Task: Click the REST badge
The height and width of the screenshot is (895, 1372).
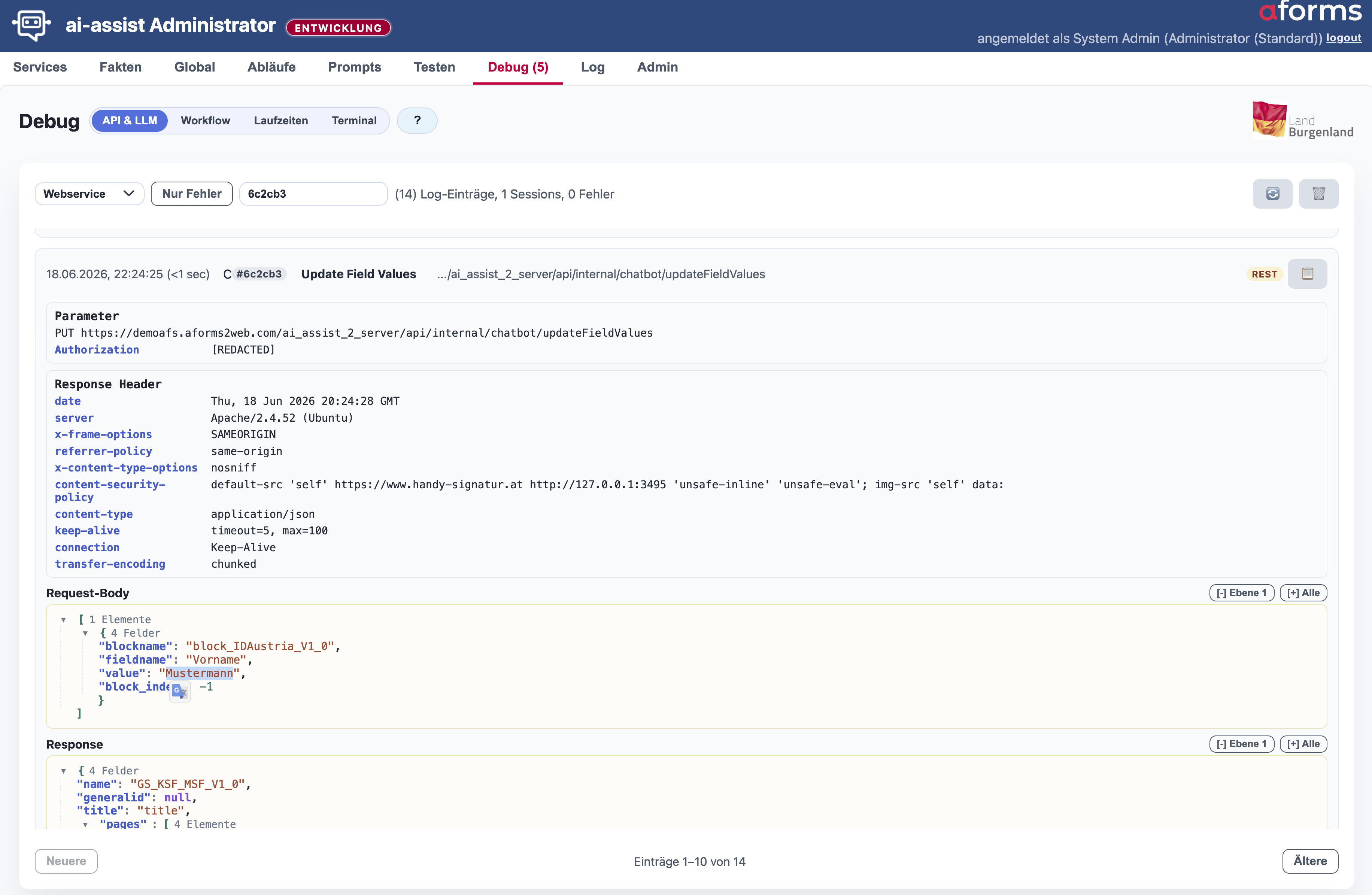Action: [x=1264, y=274]
